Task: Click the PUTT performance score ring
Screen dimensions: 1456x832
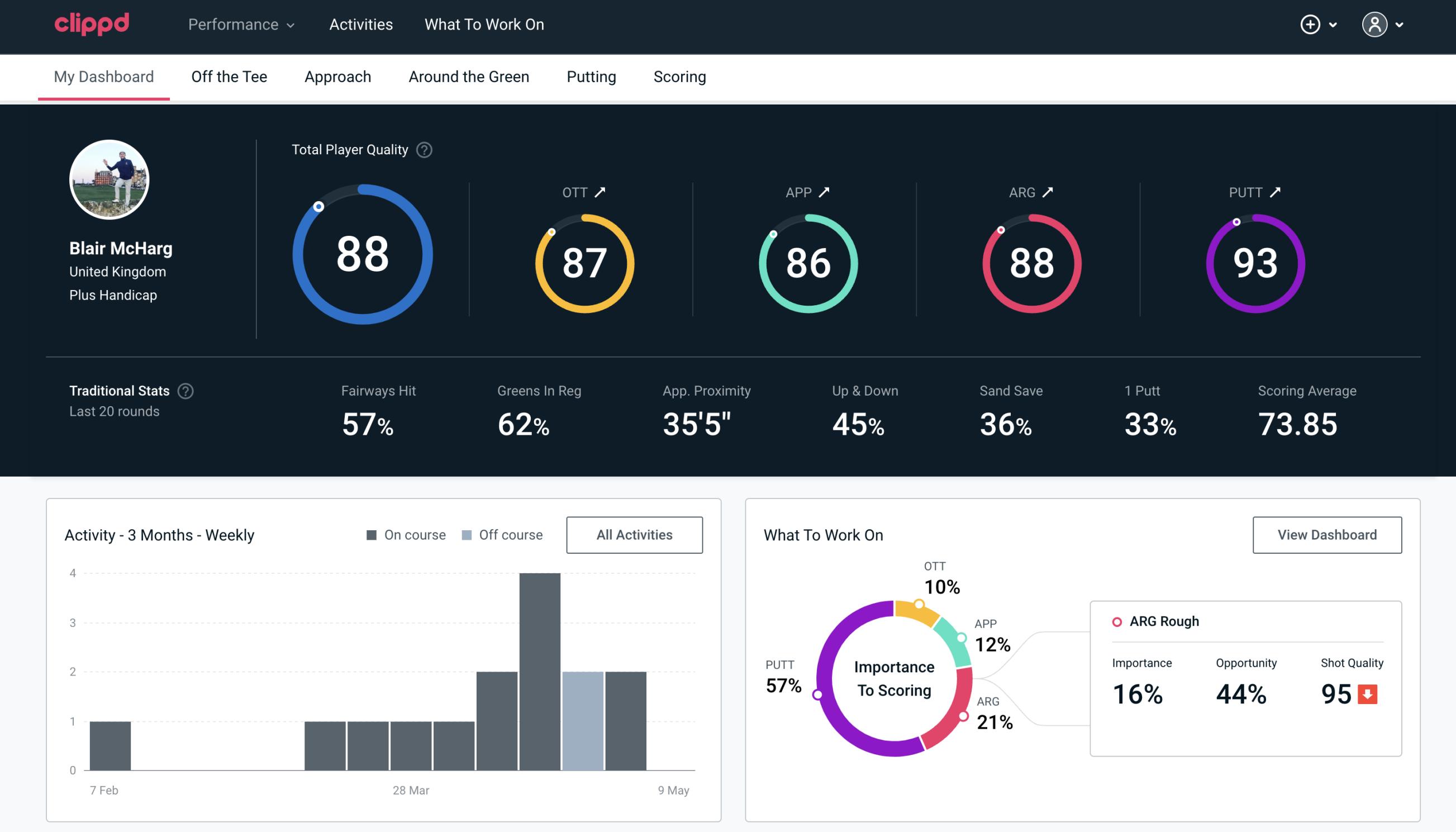Action: (1254, 261)
